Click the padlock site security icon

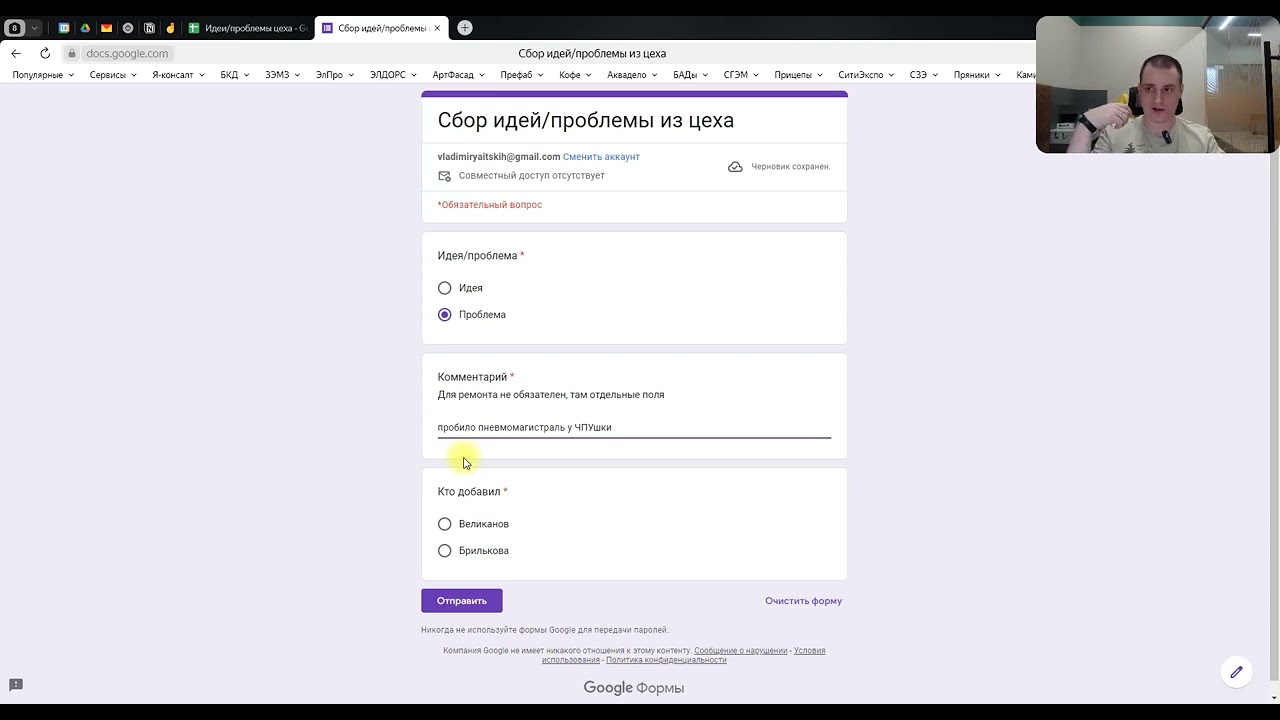tap(72, 53)
